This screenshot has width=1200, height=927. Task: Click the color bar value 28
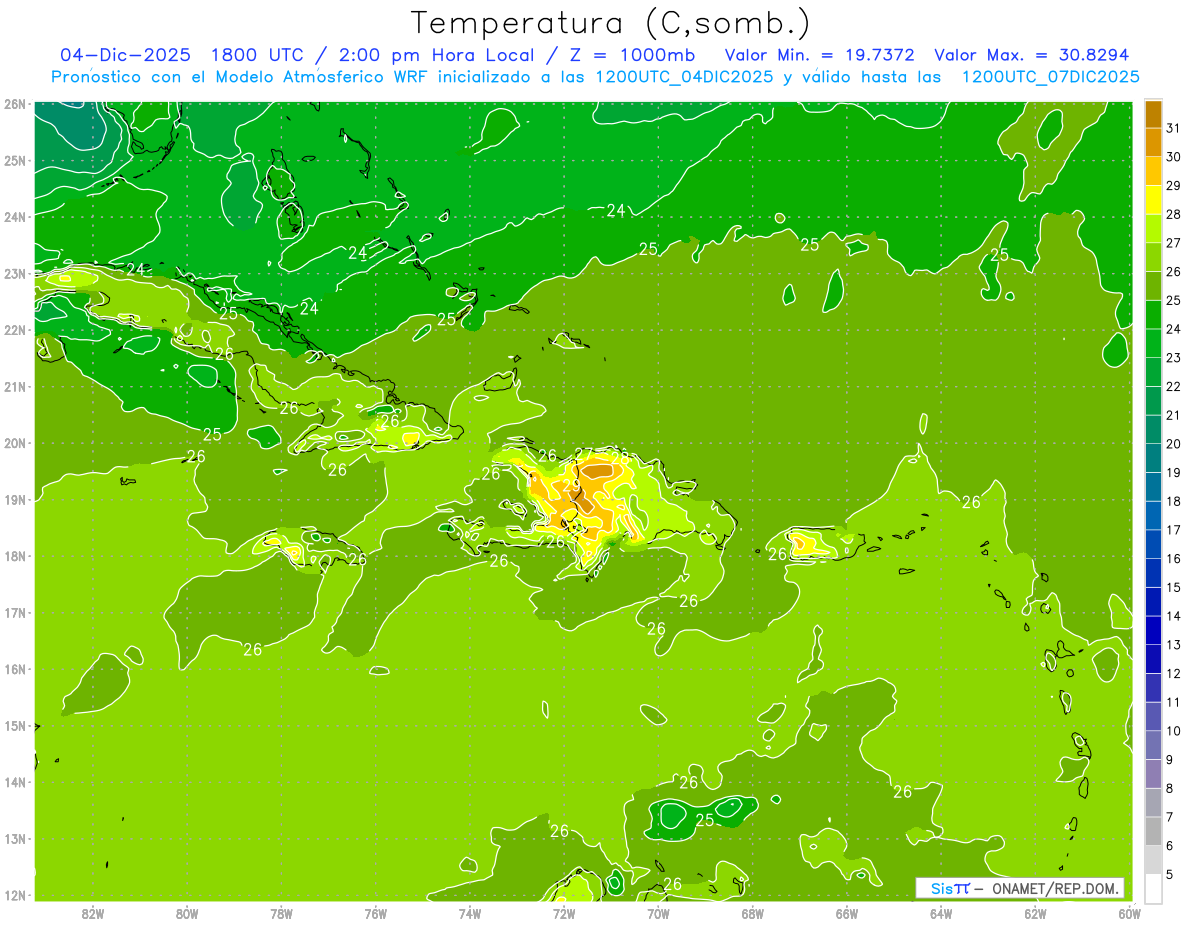coord(1174,214)
